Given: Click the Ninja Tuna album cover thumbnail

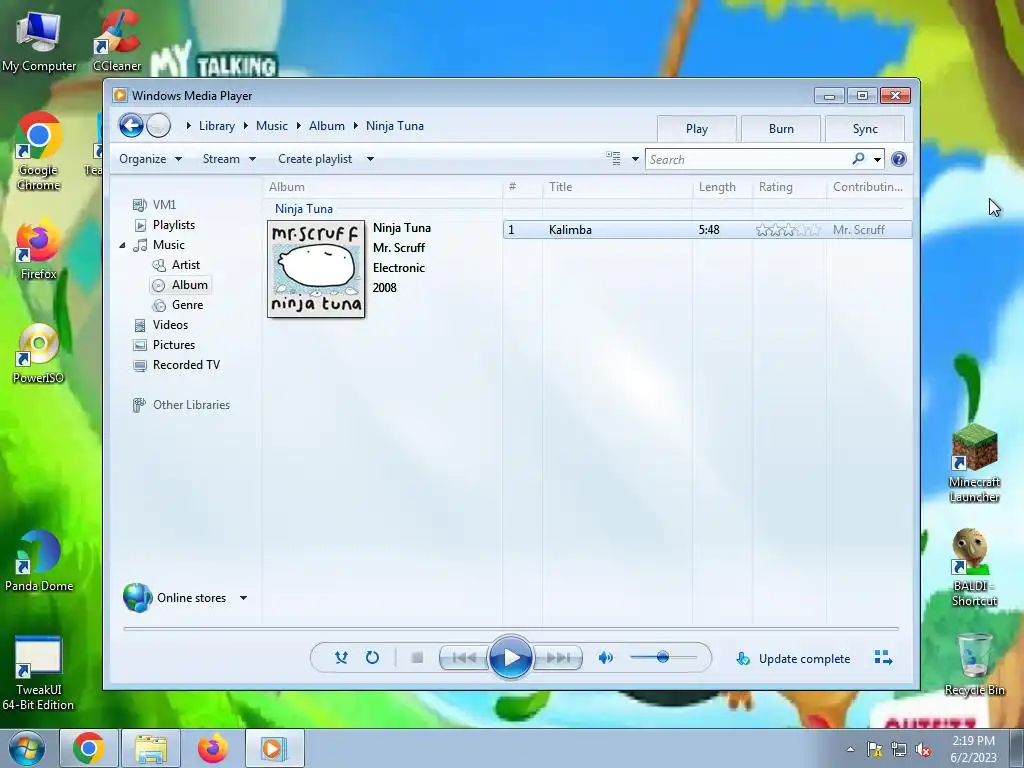Looking at the screenshot, I should click(x=316, y=268).
